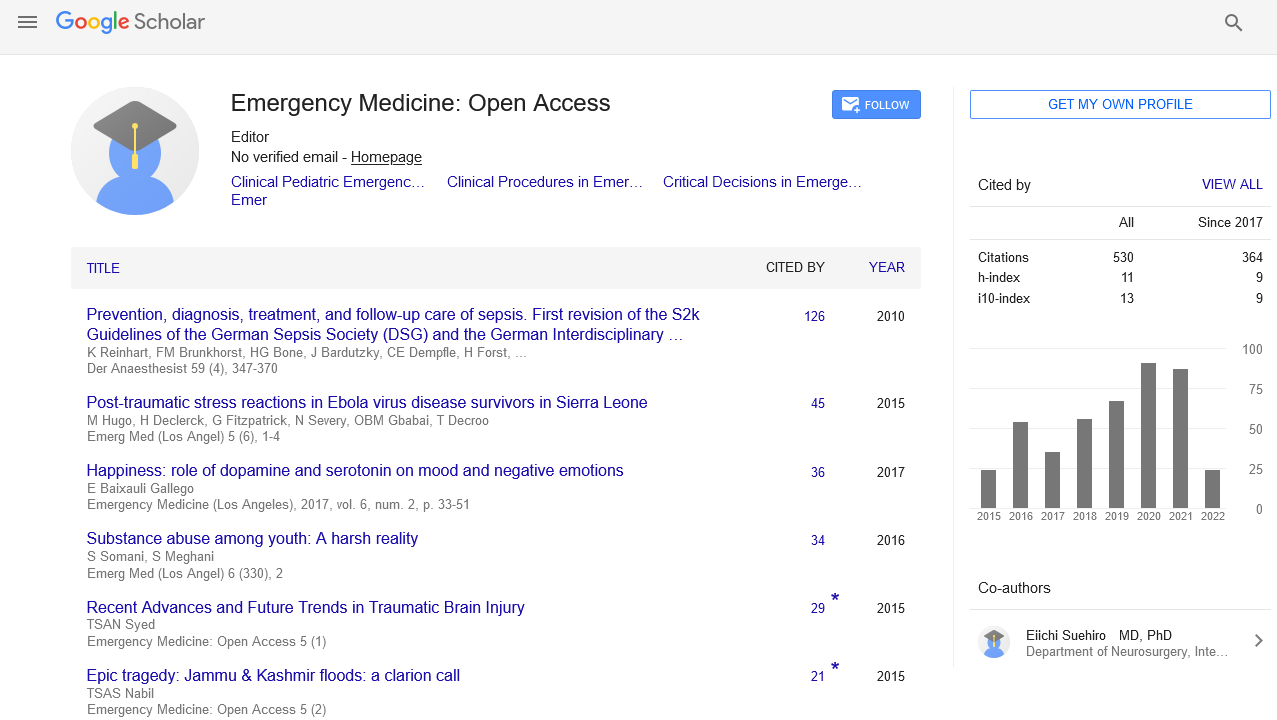
Task: Open the sepsis S2k Guidelines article
Action: click(x=393, y=325)
